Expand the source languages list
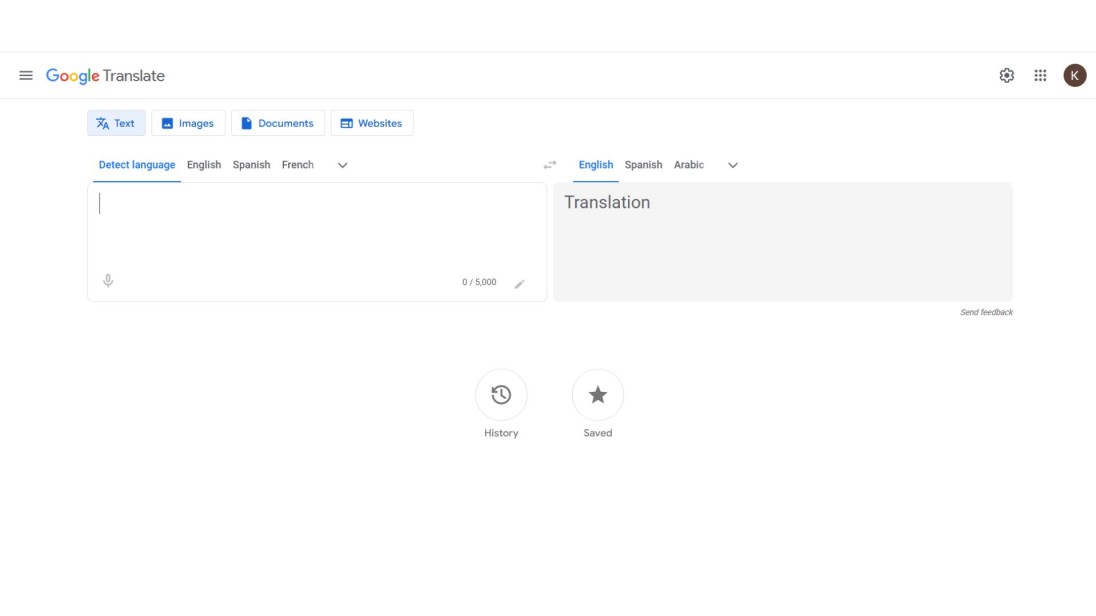 (x=342, y=165)
